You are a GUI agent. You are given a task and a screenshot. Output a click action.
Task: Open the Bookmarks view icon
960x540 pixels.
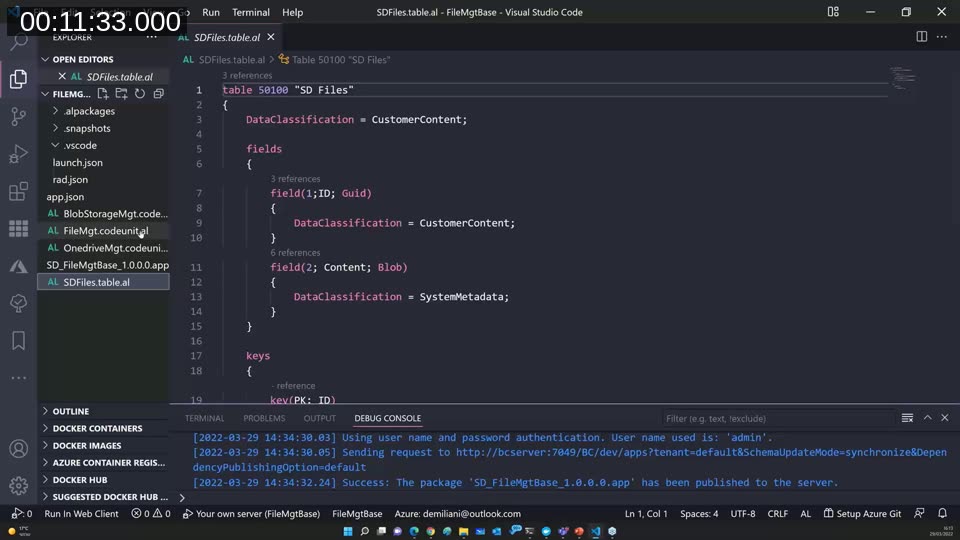18,340
